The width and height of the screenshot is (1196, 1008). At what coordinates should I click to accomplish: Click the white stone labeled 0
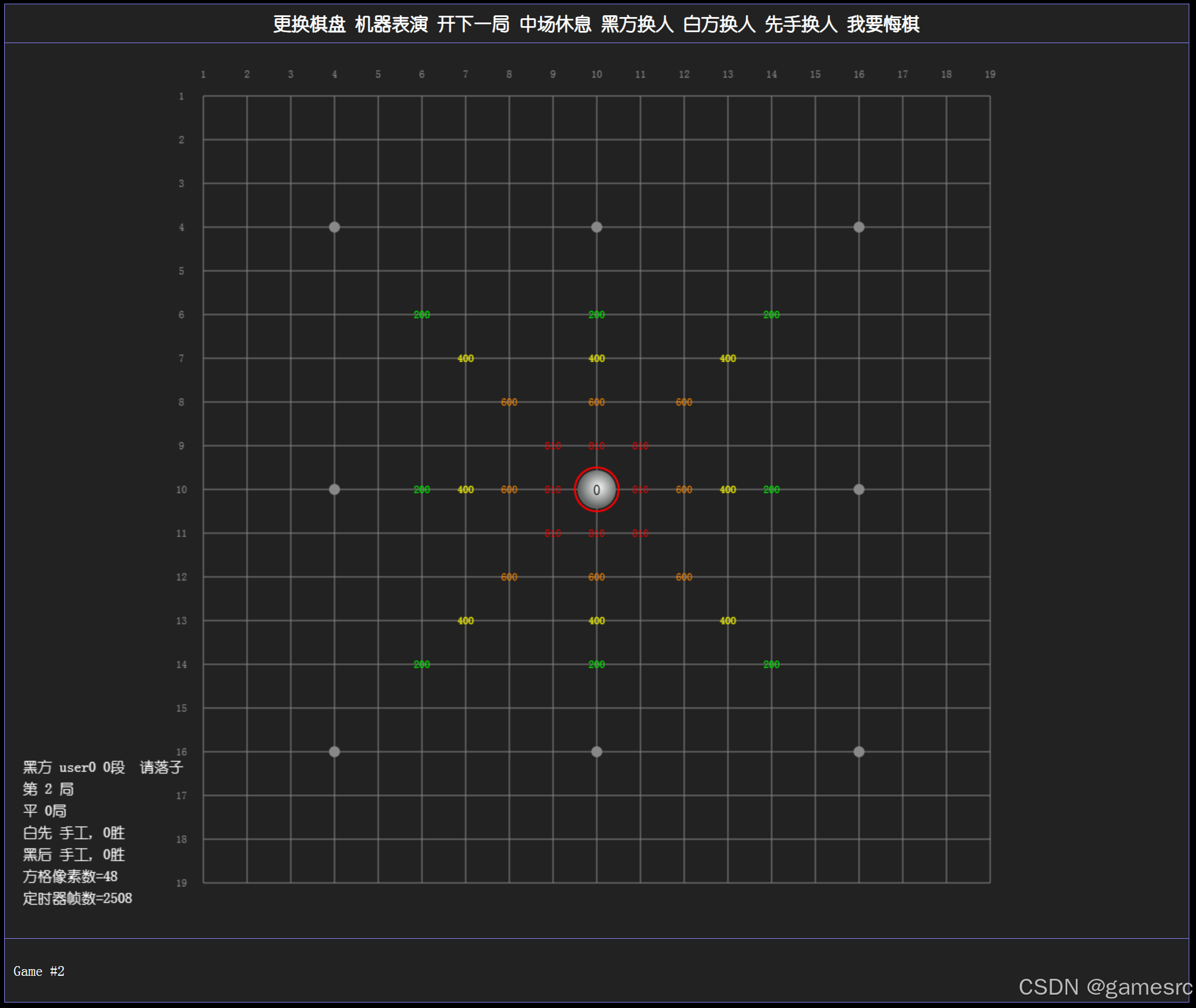(596, 489)
